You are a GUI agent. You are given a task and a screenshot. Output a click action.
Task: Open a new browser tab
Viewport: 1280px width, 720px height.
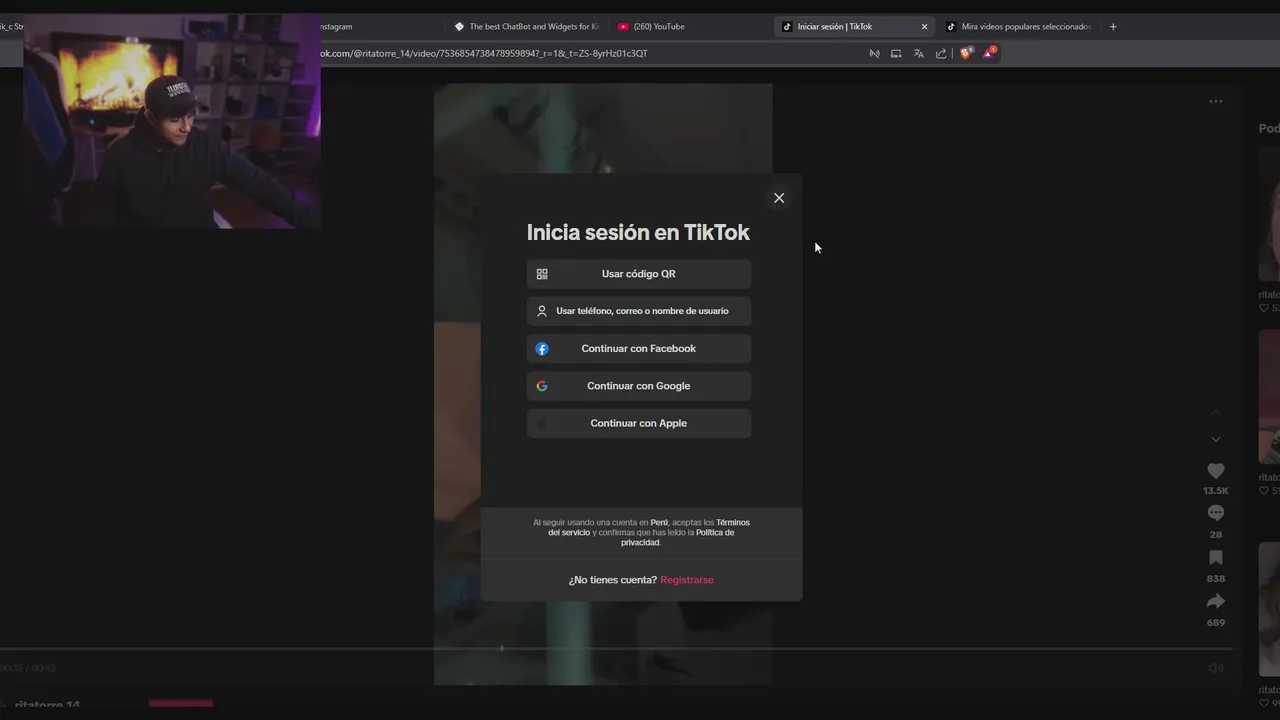(1113, 27)
